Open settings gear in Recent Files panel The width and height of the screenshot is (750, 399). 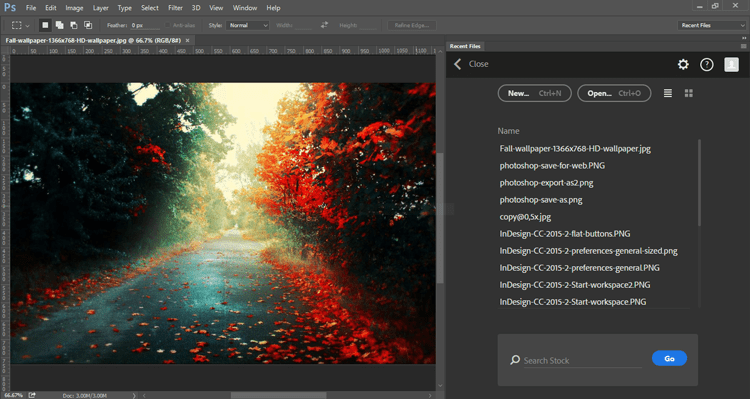[683, 64]
